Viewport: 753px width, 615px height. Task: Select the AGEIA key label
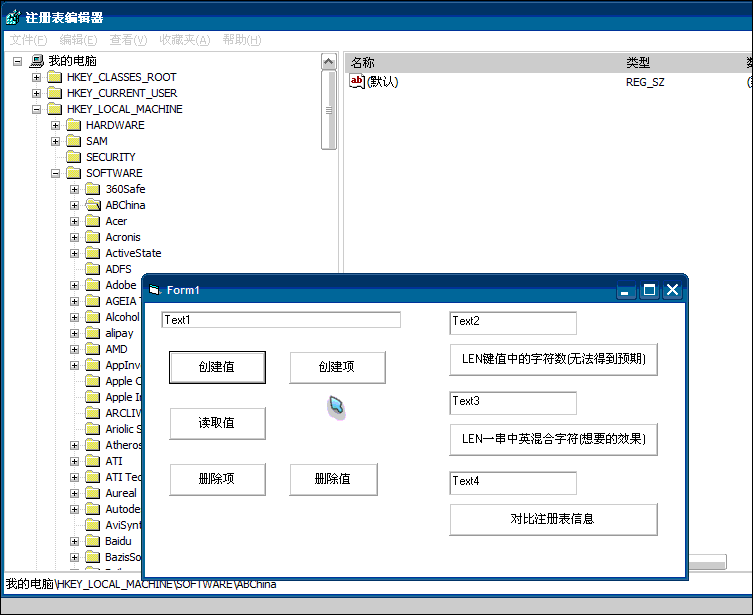[x=121, y=301]
